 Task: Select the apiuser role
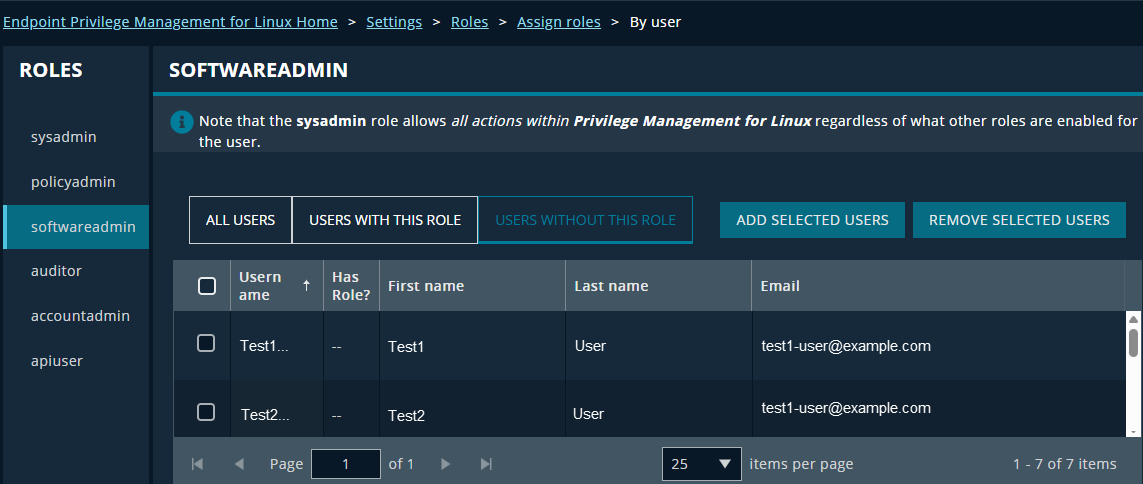point(77,361)
